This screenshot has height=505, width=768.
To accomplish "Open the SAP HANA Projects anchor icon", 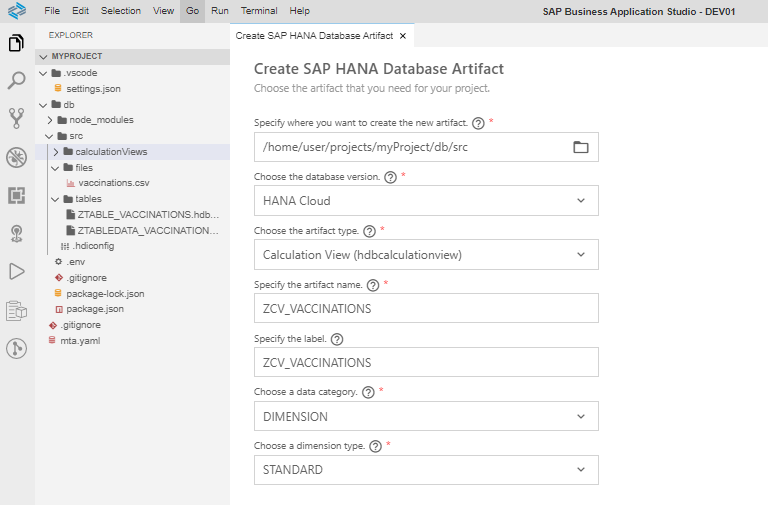I will point(16,234).
